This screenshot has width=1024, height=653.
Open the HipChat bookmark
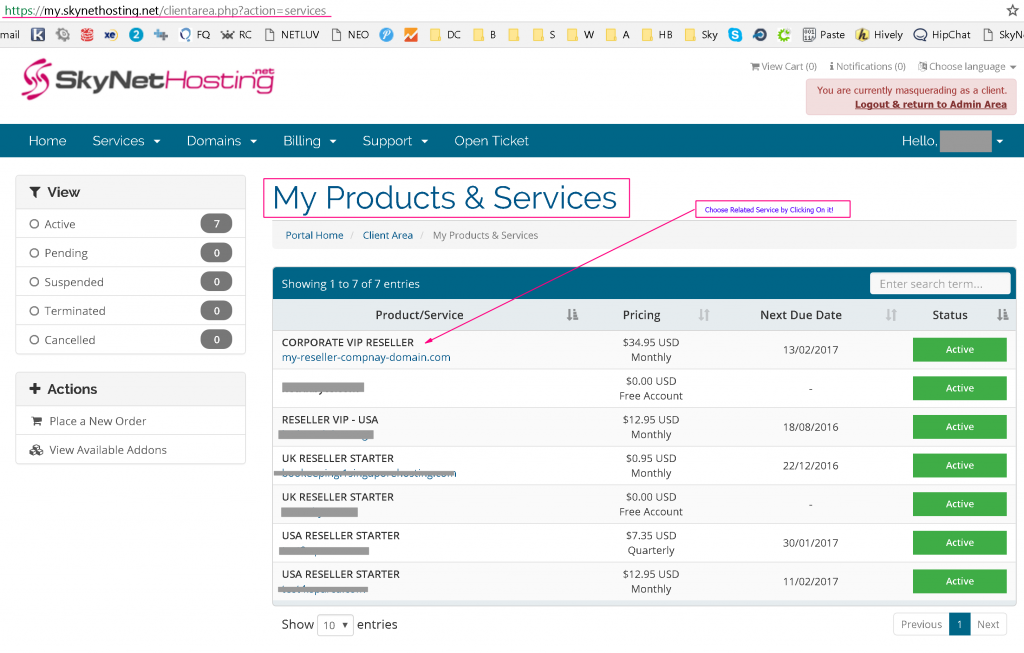(942, 35)
